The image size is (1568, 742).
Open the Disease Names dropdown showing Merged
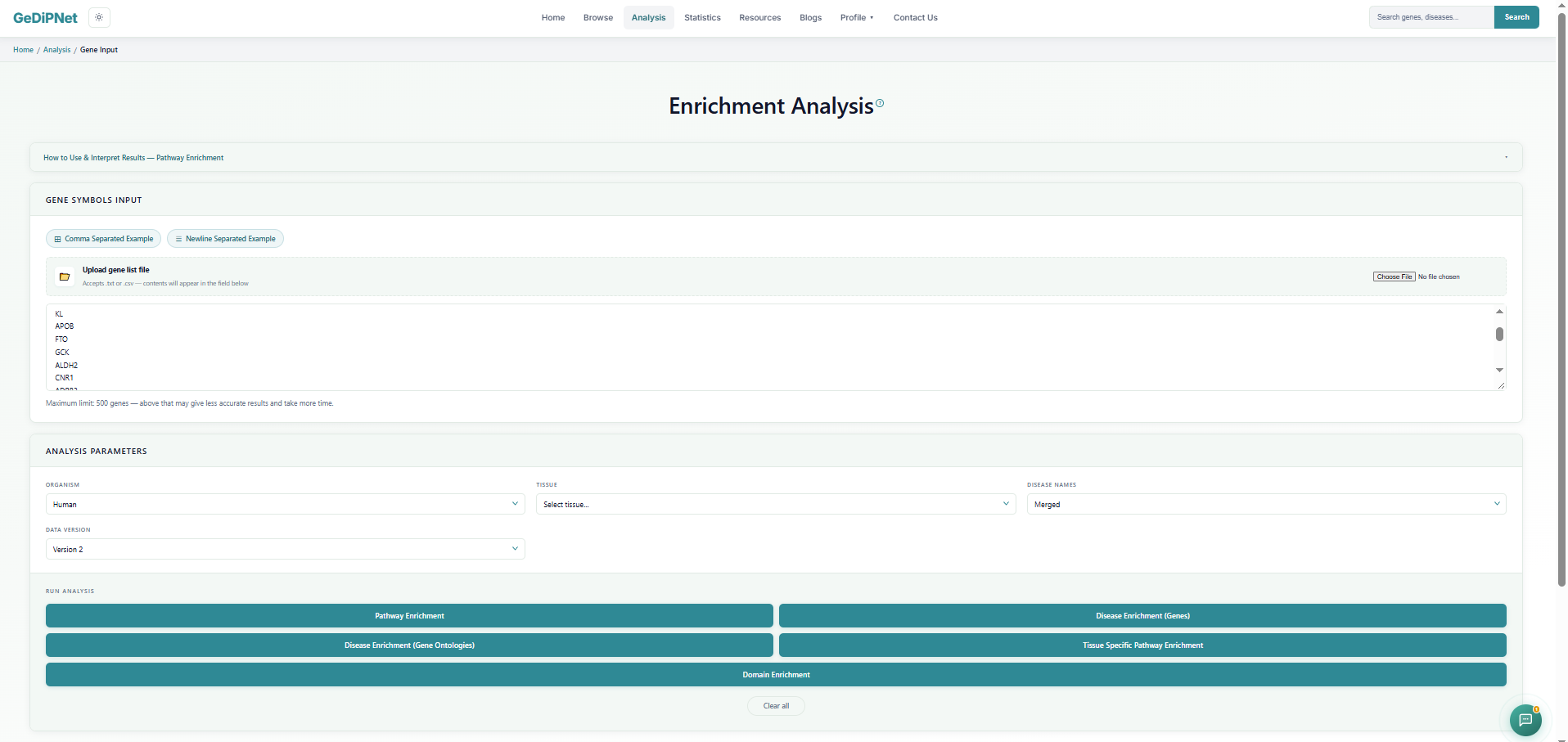click(1266, 504)
